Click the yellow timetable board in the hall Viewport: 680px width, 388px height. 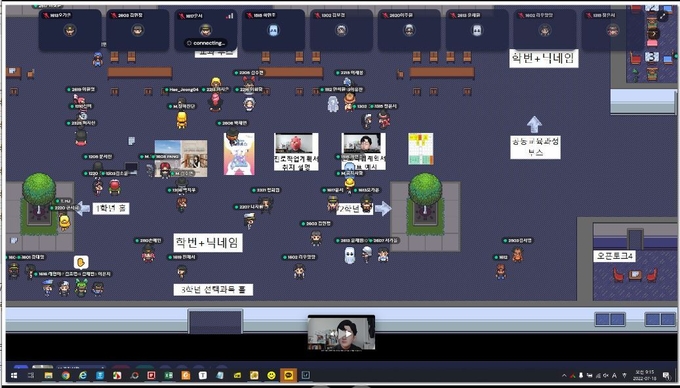tap(420, 149)
